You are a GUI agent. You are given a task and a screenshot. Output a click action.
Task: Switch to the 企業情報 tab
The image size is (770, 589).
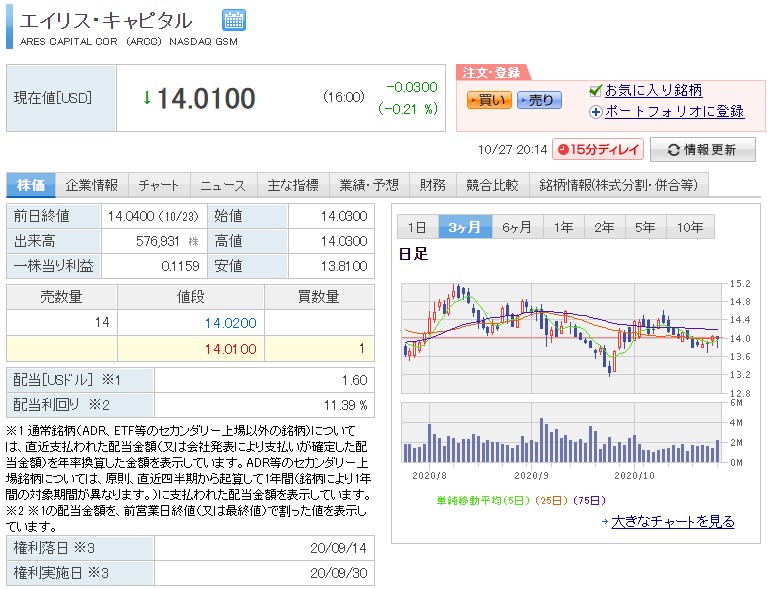click(x=92, y=185)
